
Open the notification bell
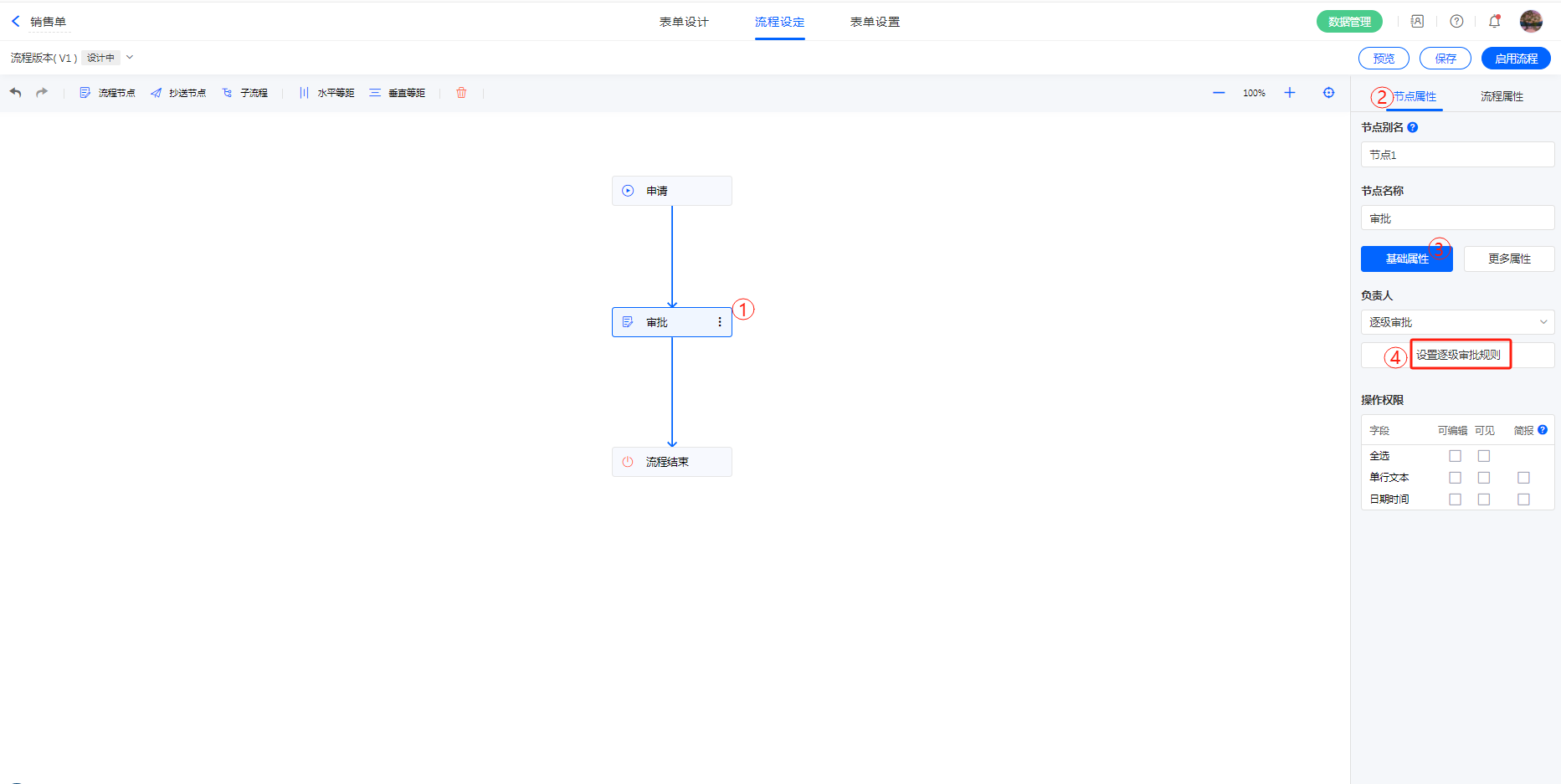point(1494,22)
